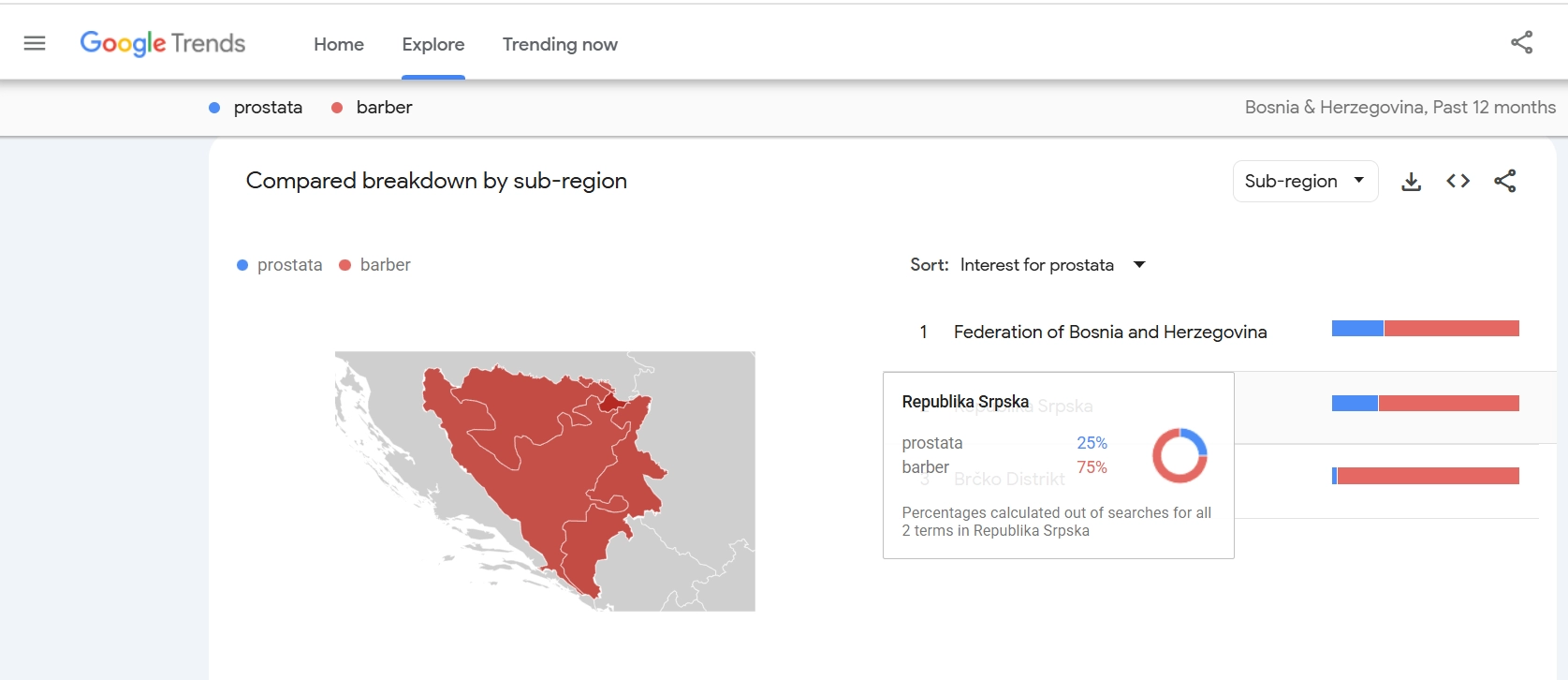
Task: Click the blue prostata legend dot on the map
Action: point(242,265)
